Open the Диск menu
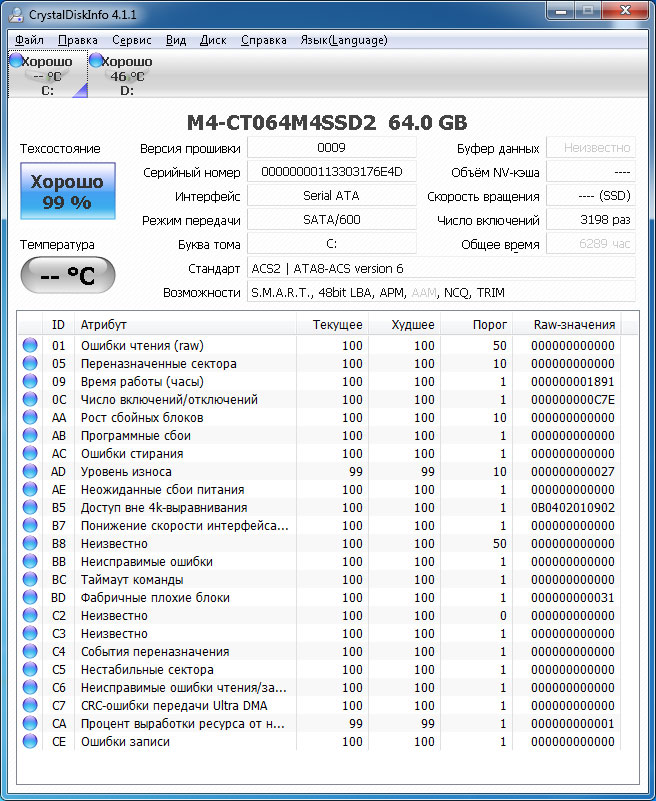The width and height of the screenshot is (656, 801). pyautogui.click(x=213, y=40)
